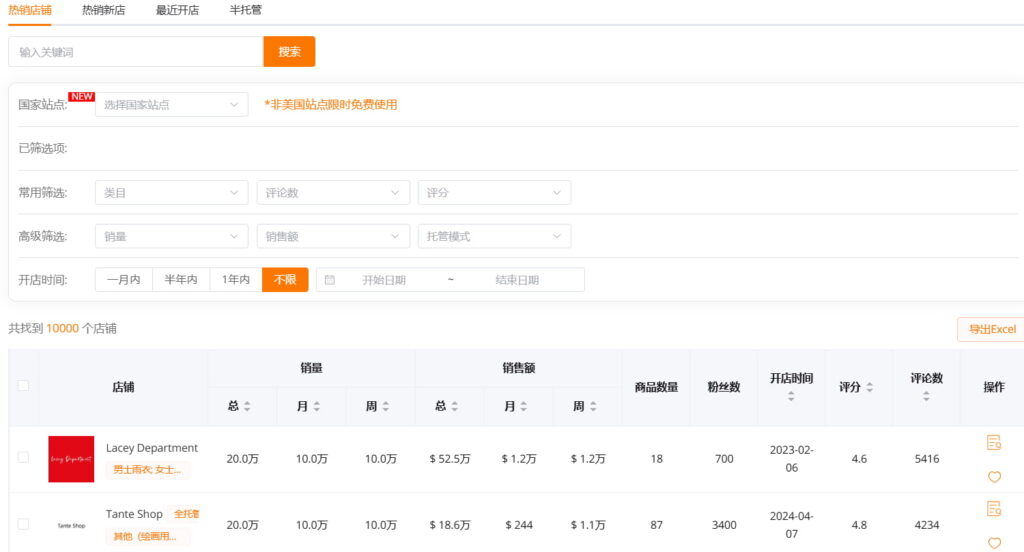Click Tante Shop monthly revenue $ 244

(x=519, y=525)
